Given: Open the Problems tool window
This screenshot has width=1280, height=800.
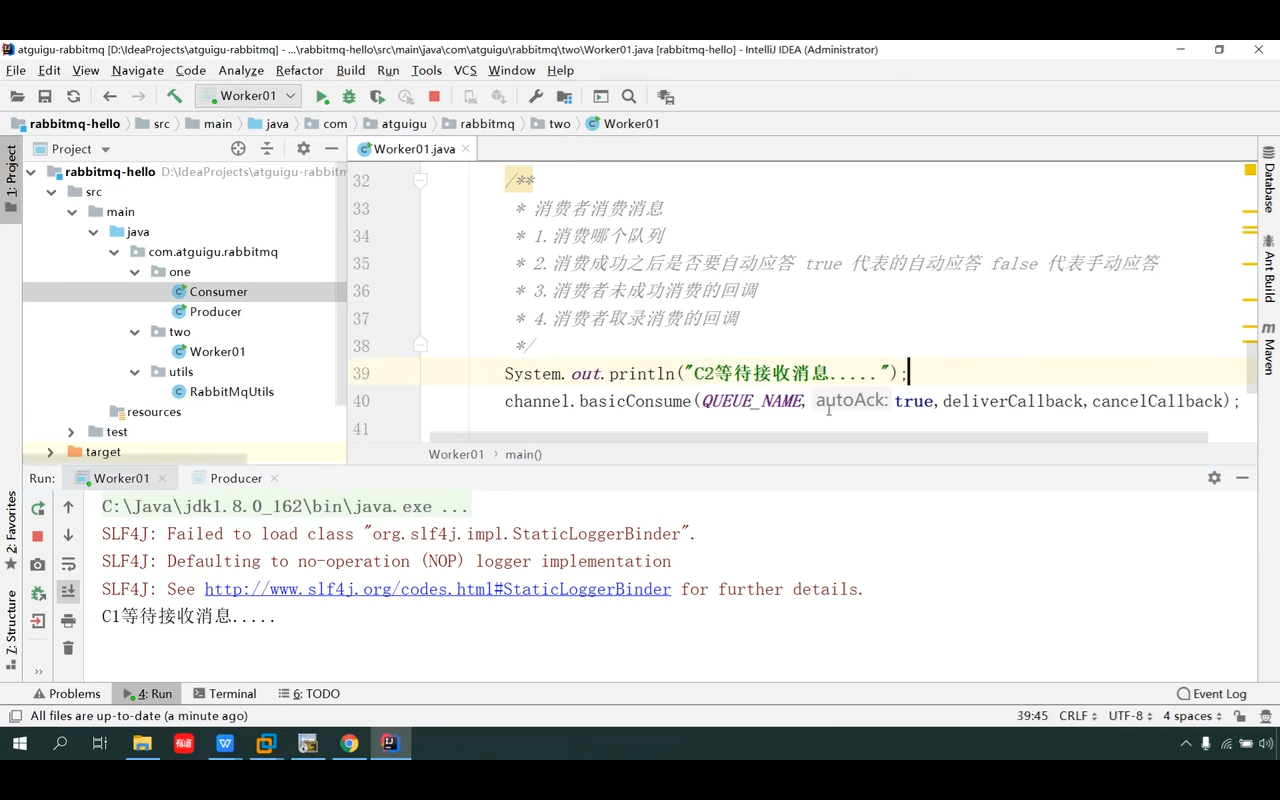Looking at the screenshot, I should click(67, 694).
